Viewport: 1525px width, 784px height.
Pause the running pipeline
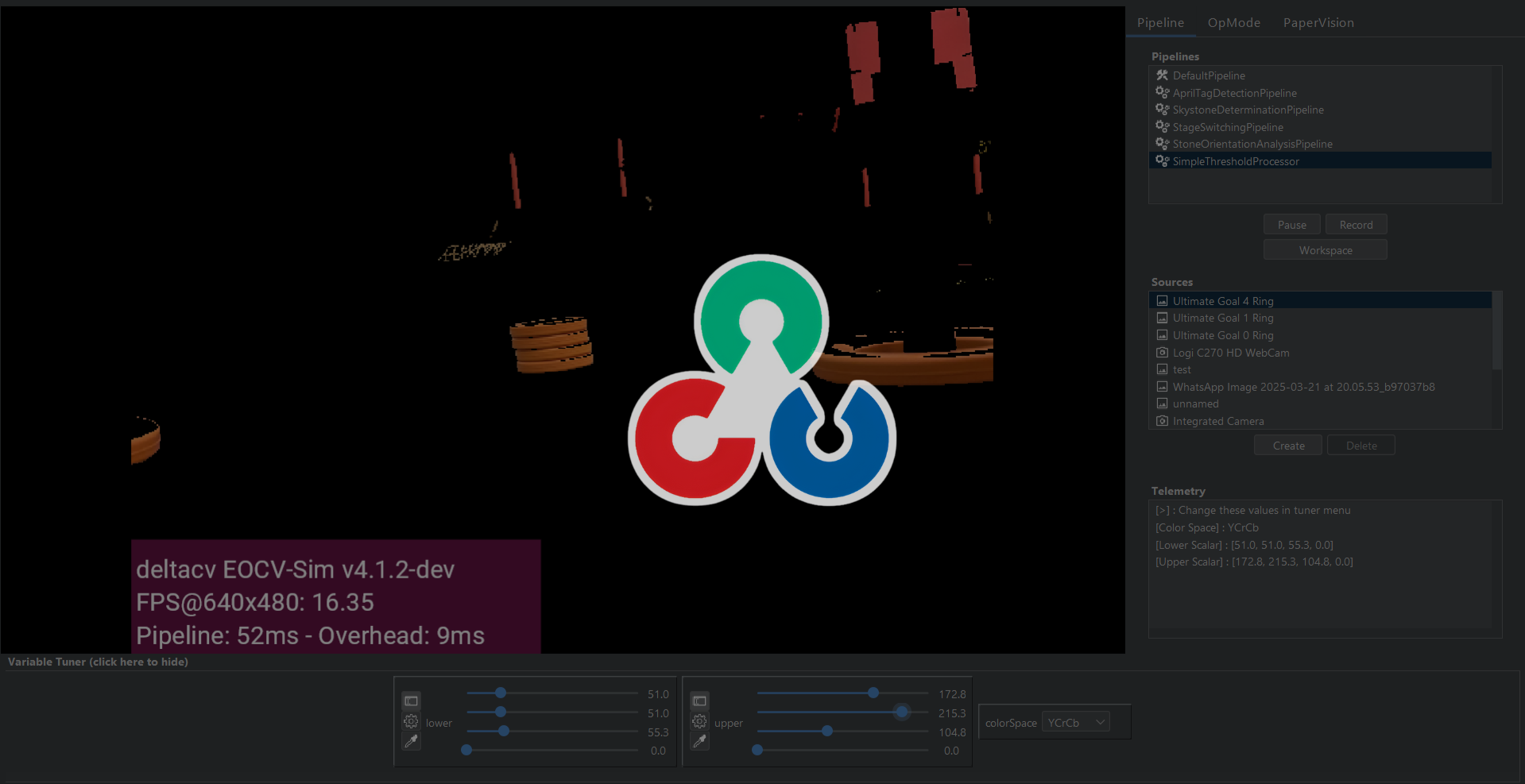[1292, 225]
